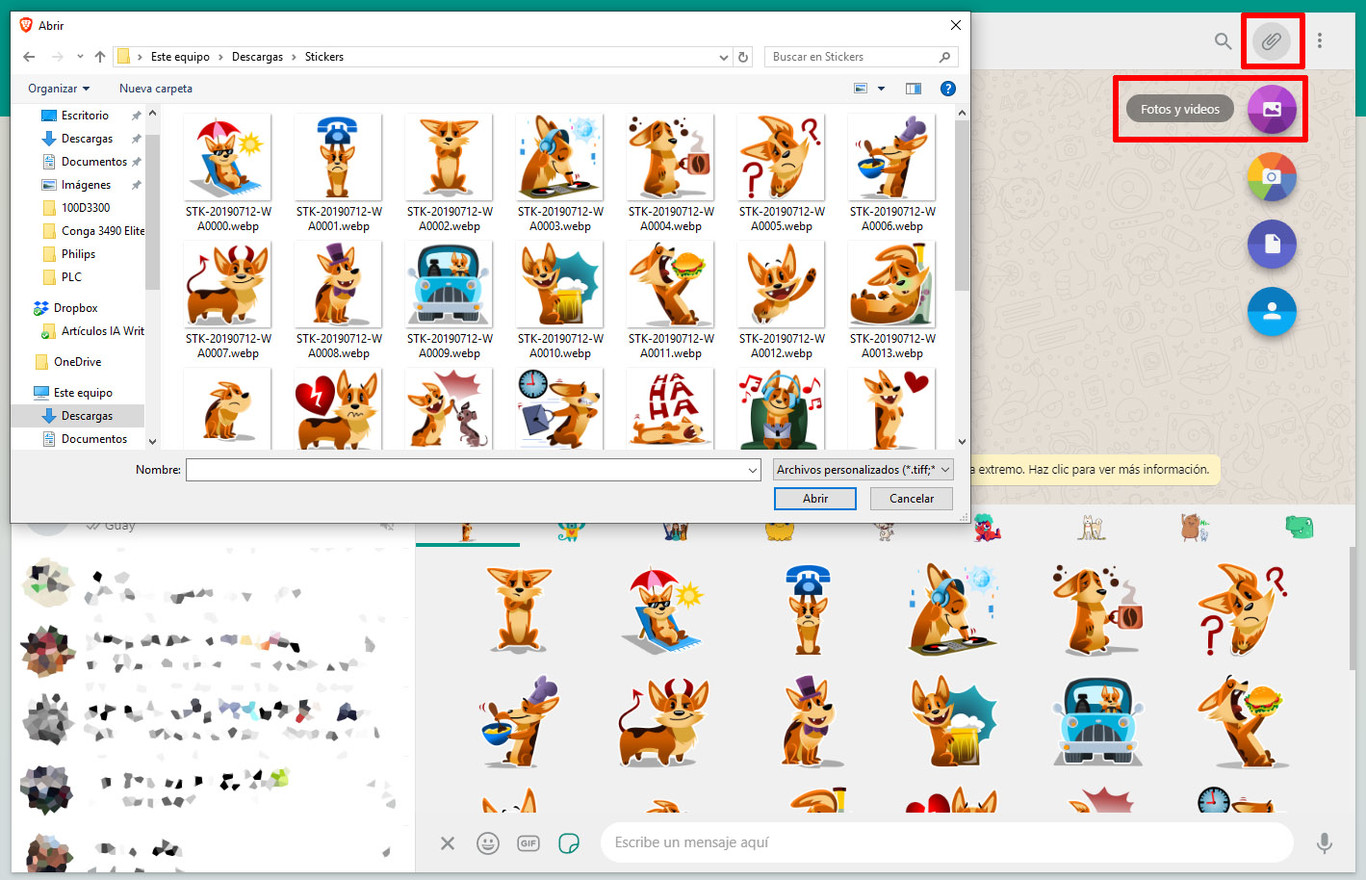Open the Archivos personalizados file type dropdown
Viewport: 1366px width, 880px height.
pyautogui.click(x=860, y=469)
